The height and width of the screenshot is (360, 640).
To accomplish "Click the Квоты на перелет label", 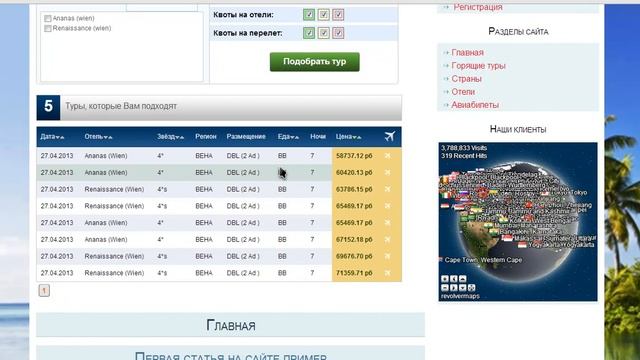I will coord(248,33).
